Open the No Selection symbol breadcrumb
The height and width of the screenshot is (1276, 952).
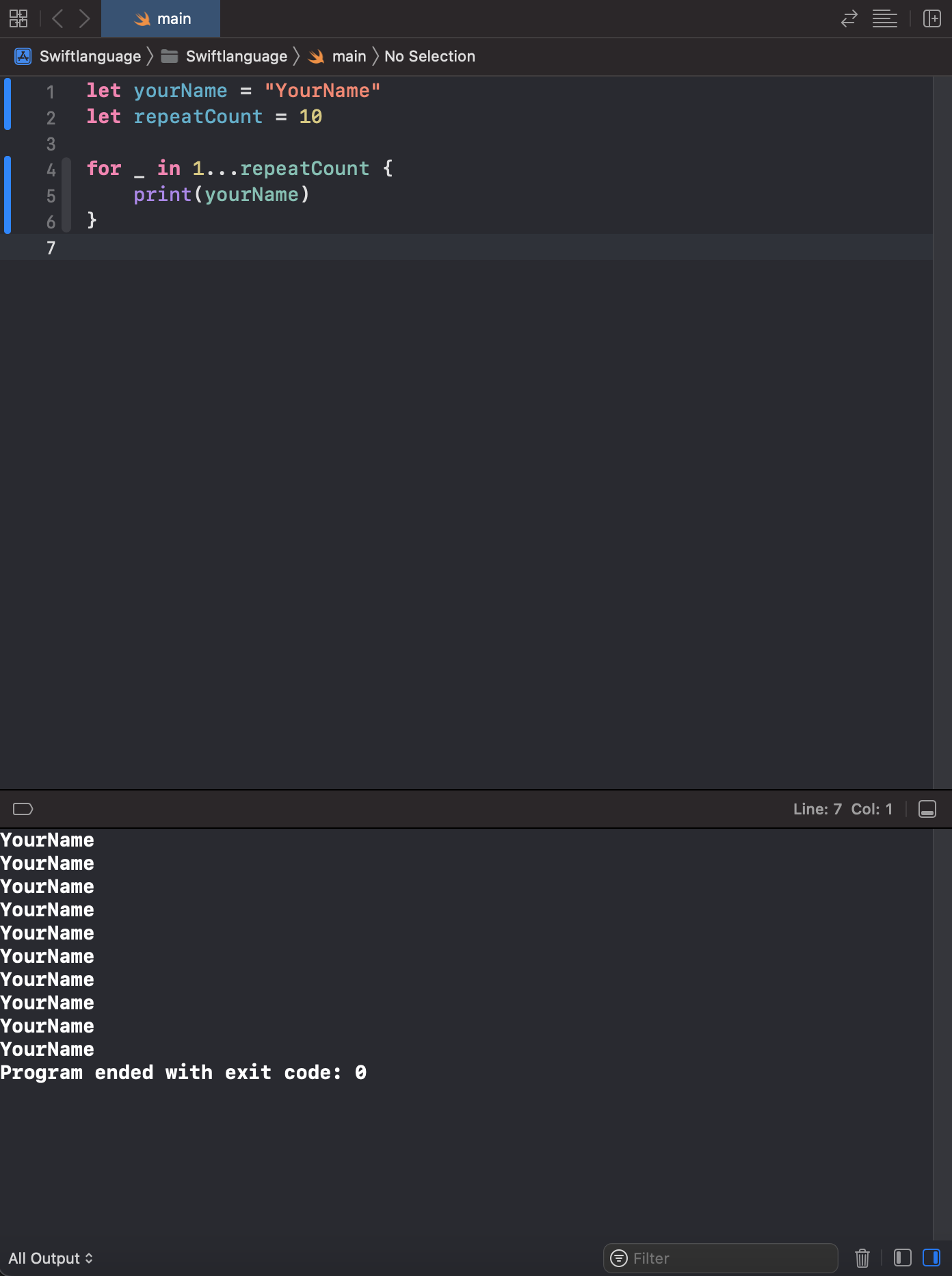pyautogui.click(x=429, y=56)
